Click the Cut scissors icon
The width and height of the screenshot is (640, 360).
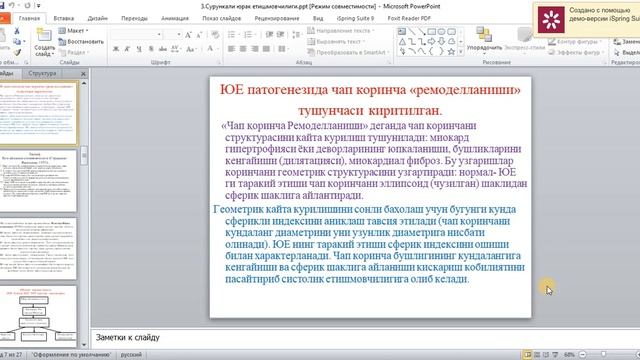17,31
